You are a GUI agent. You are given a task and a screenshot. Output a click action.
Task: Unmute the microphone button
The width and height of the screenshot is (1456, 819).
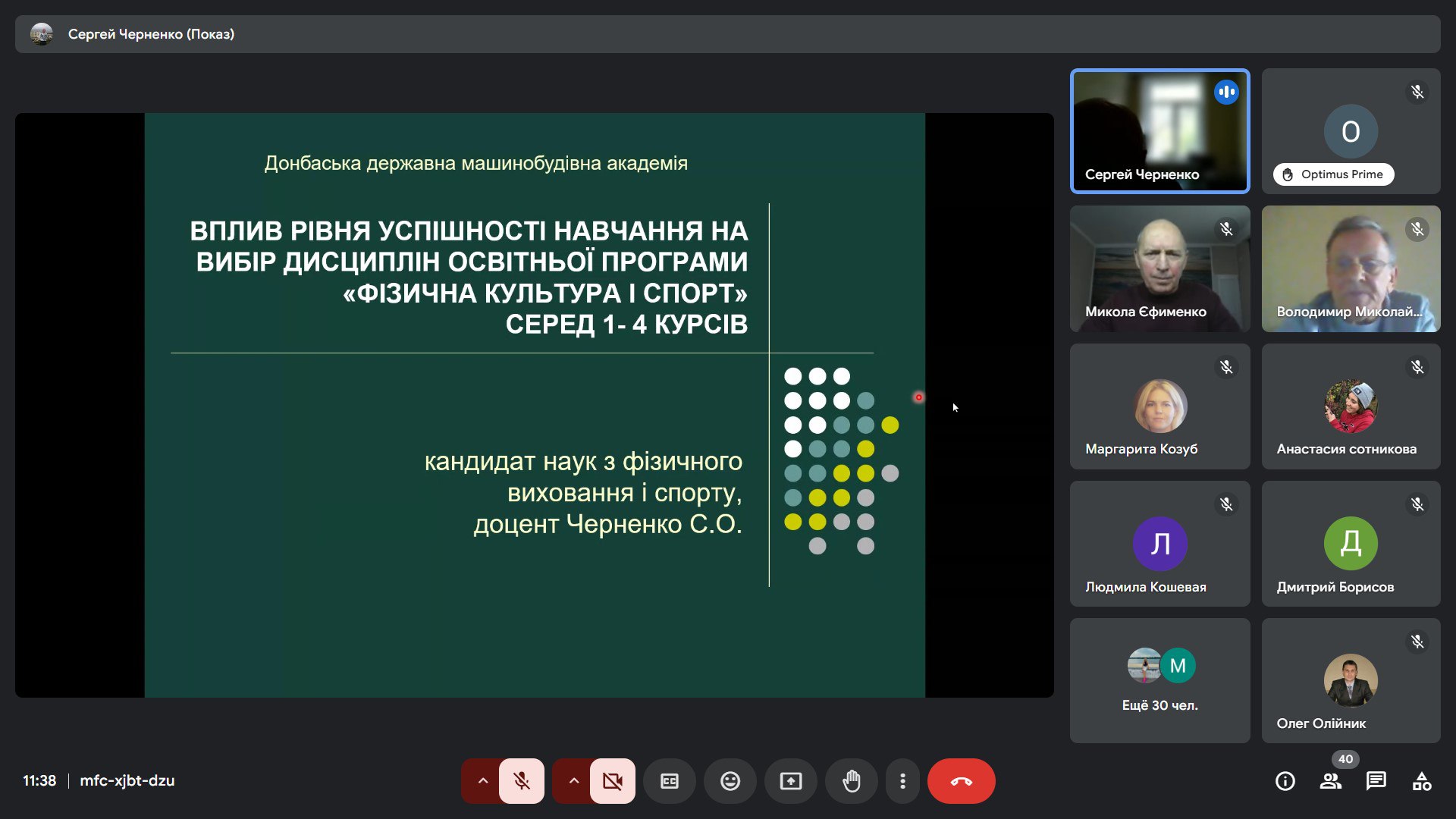point(522,780)
